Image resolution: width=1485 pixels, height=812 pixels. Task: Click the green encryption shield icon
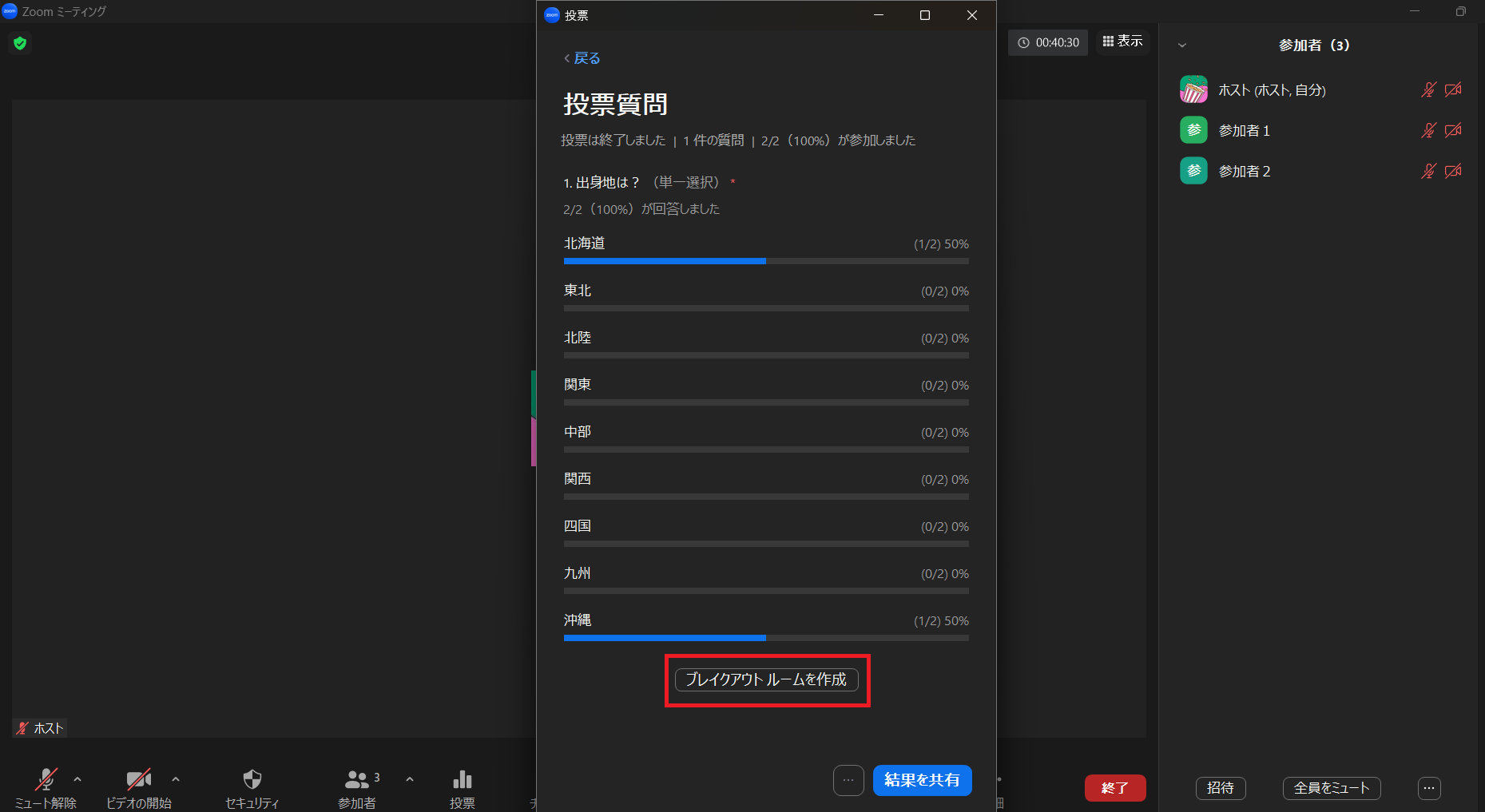point(20,43)
